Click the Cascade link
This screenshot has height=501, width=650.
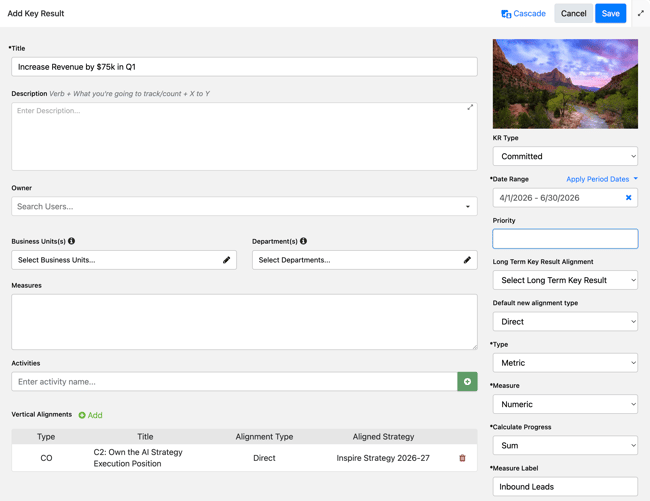coord(523,14)
